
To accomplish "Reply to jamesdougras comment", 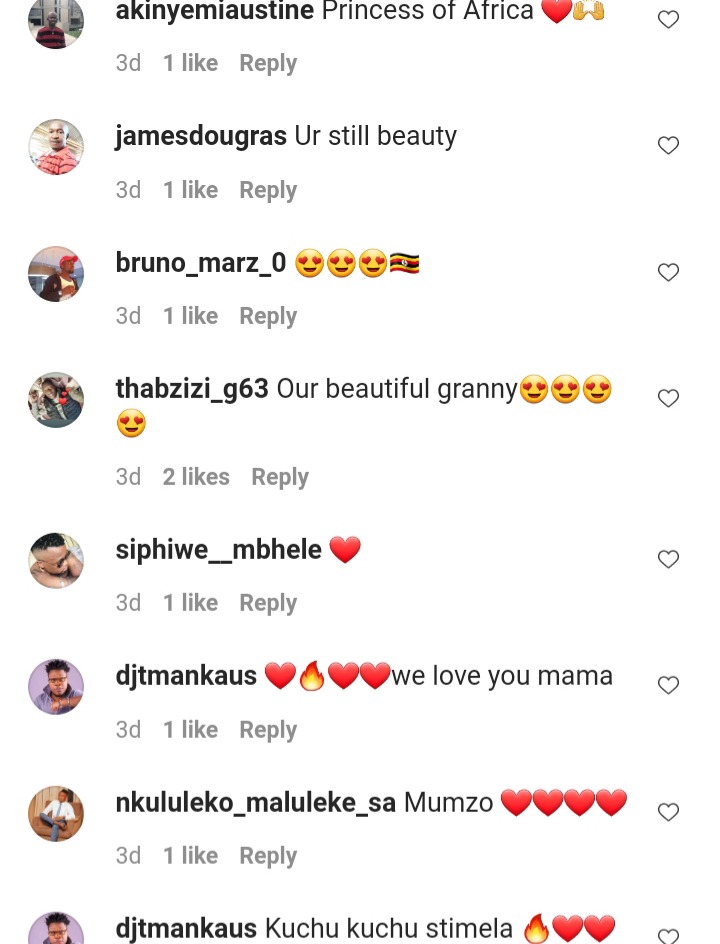I will click(268, 190).
